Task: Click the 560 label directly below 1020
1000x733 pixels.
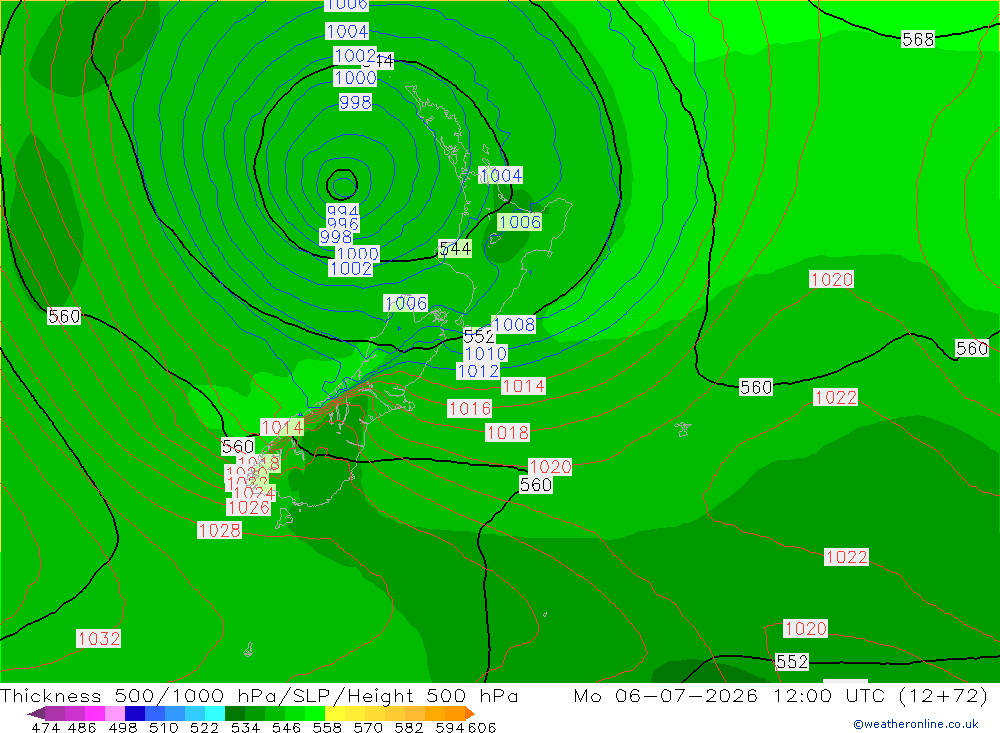Action: point(536,485)
